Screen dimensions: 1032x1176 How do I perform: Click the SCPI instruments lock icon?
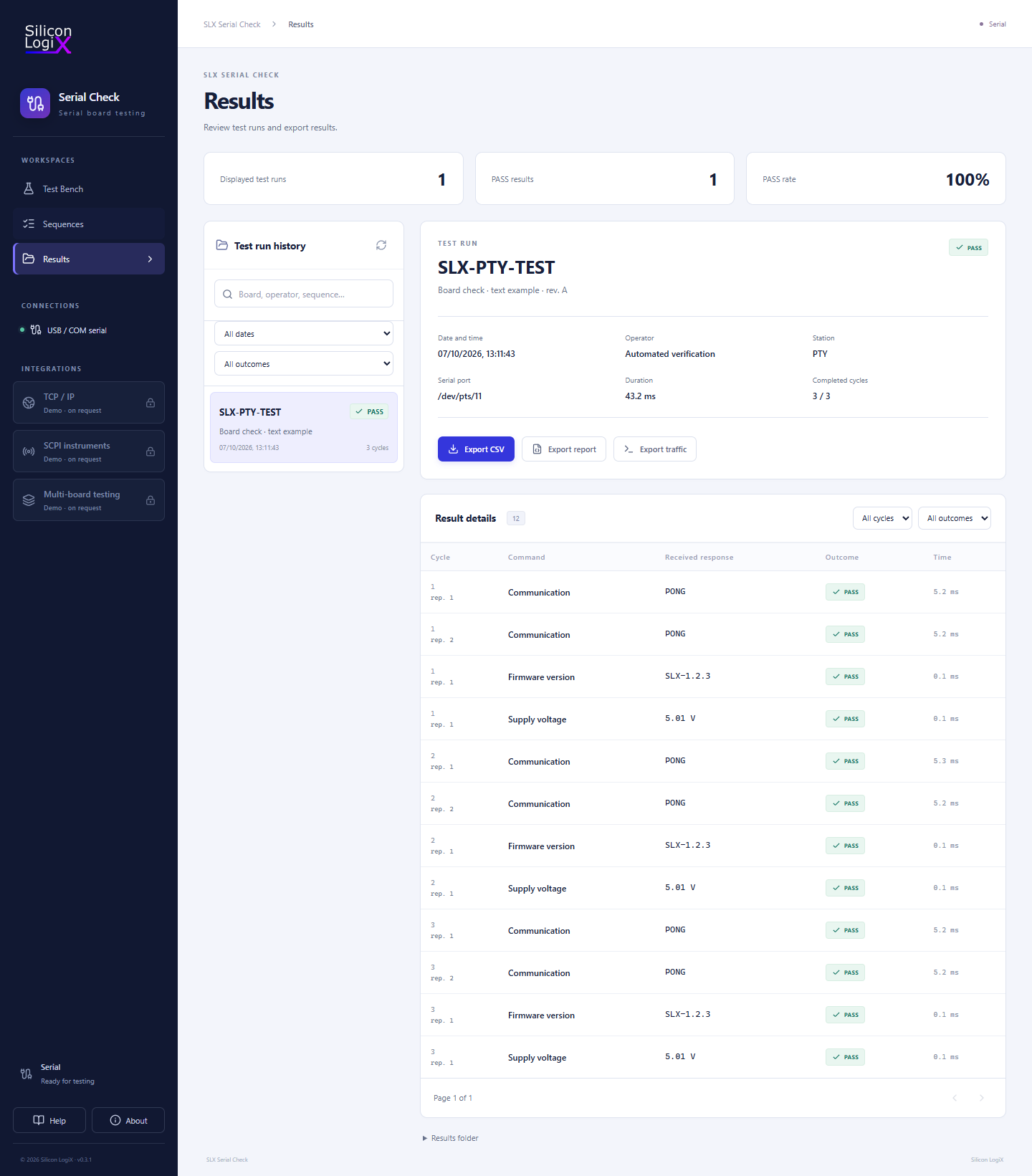[150, 451]
